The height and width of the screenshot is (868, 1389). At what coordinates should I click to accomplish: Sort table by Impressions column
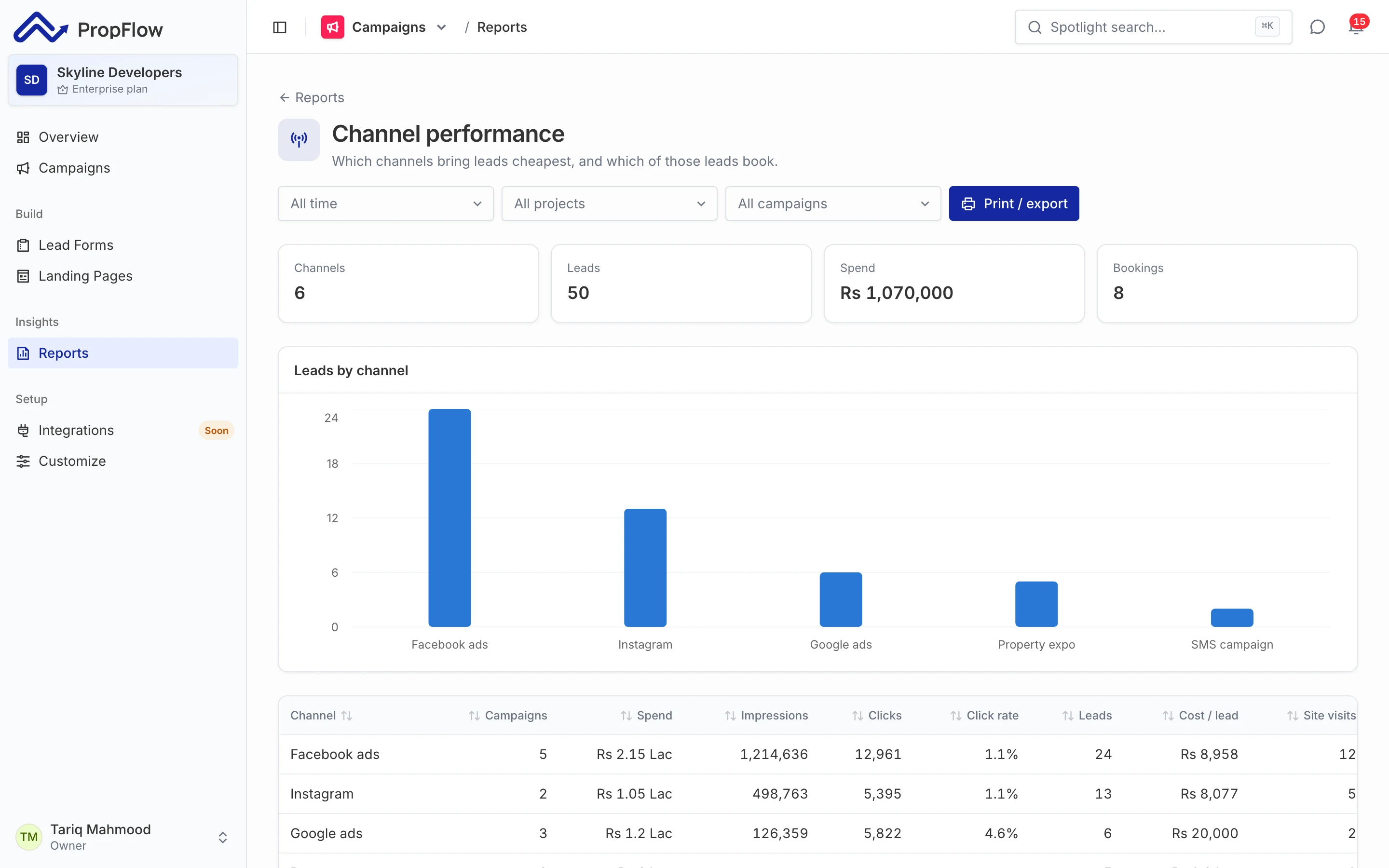(x=766, y=715)
